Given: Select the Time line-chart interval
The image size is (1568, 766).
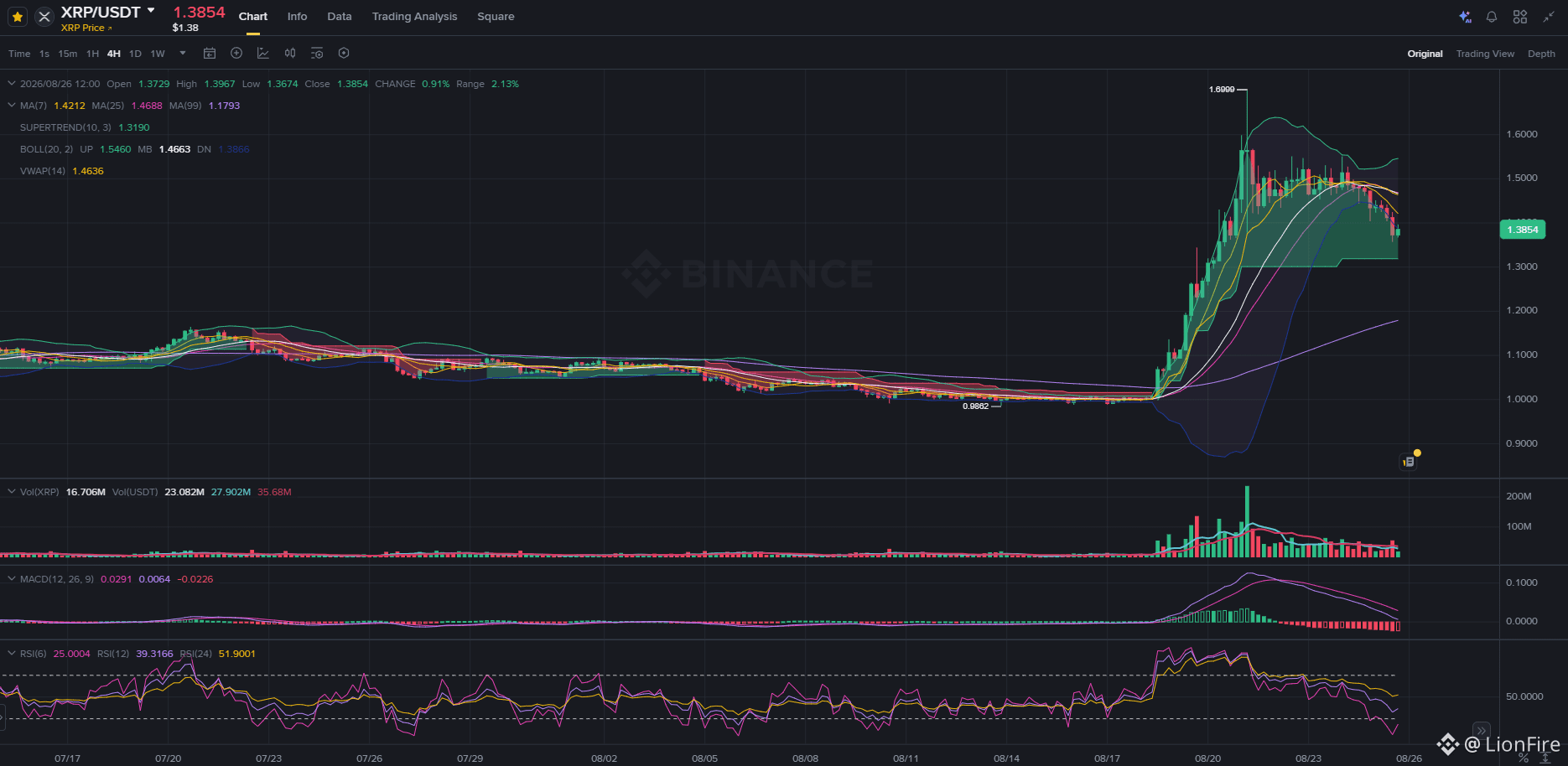Looking at the screenshot, I should (x=19, y=54).
